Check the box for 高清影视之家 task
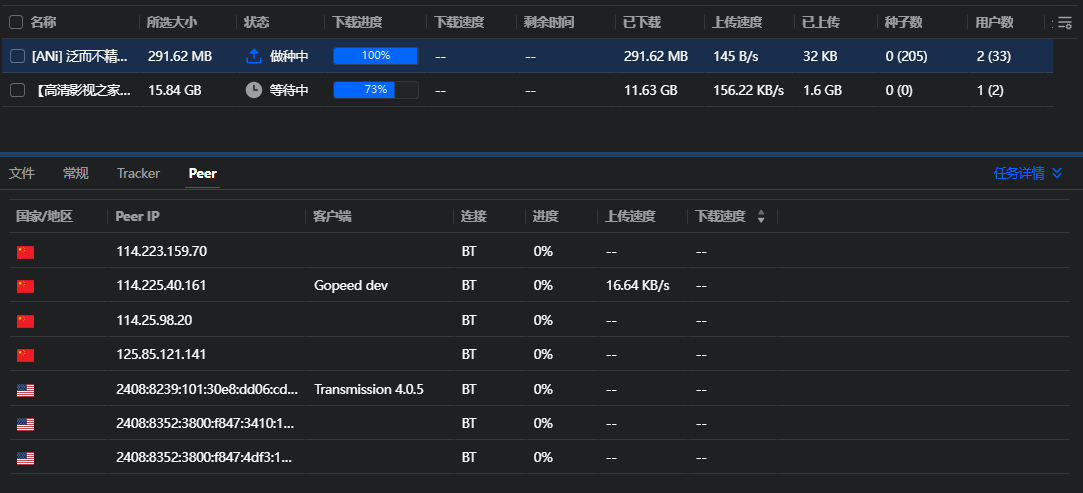 click(x=18, y=90)
